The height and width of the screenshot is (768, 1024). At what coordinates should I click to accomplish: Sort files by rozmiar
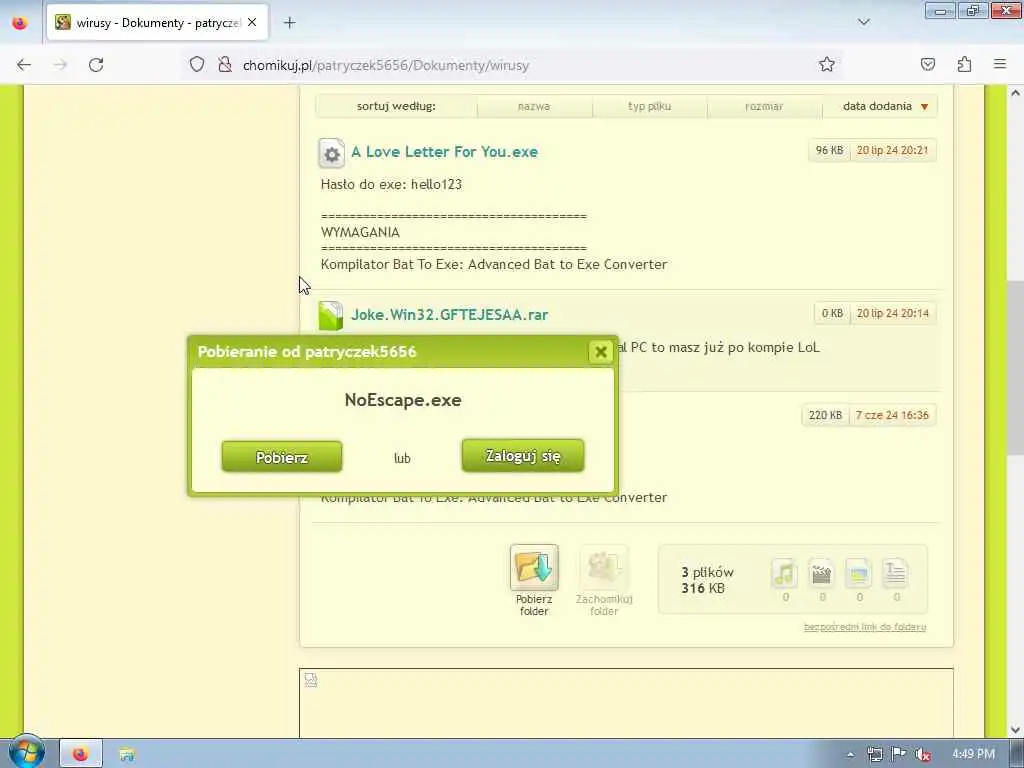click(x=763, y=106)
